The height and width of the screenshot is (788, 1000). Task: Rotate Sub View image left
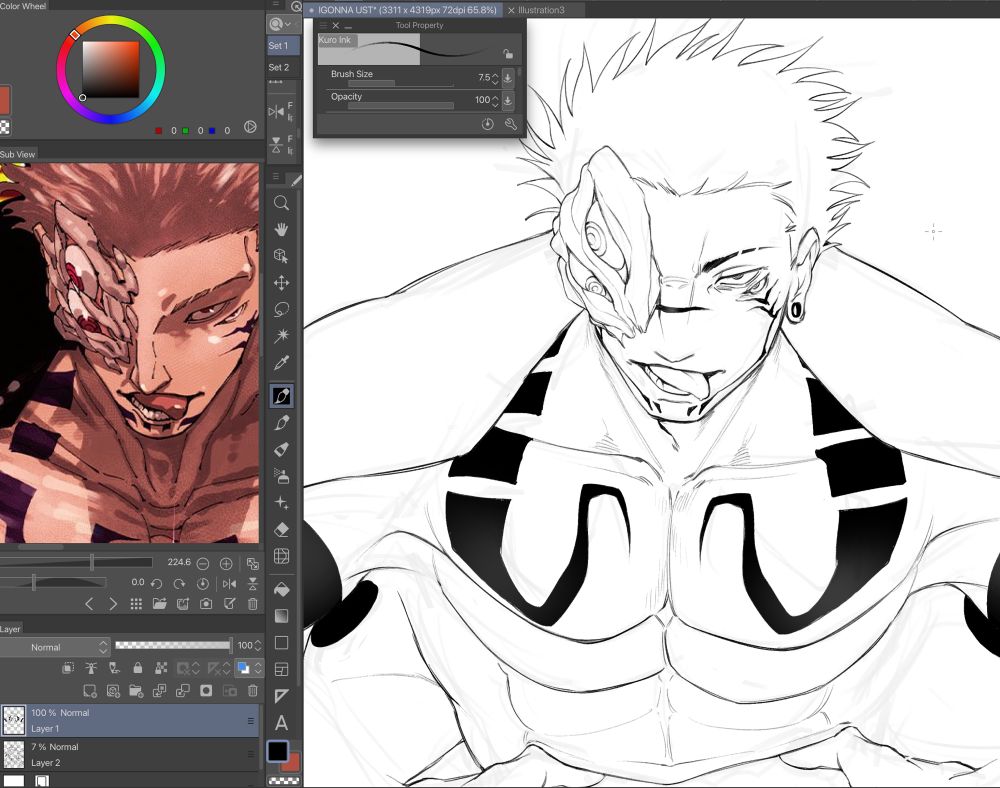pos(156,583)
